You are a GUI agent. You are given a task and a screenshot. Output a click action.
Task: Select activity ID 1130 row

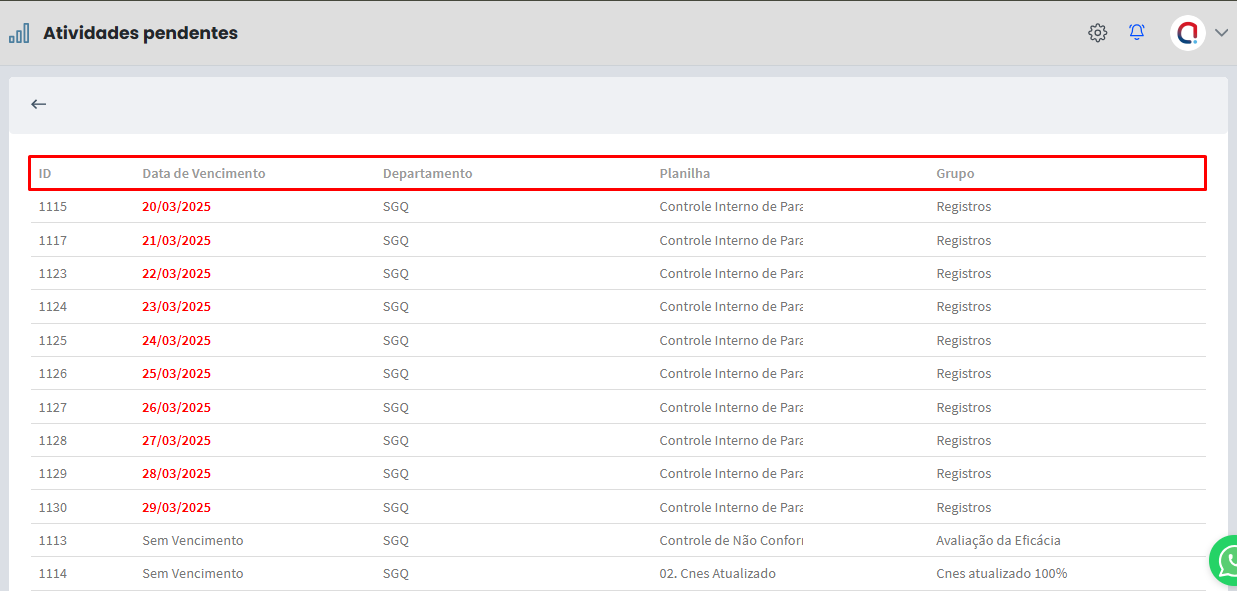(53, 508)
